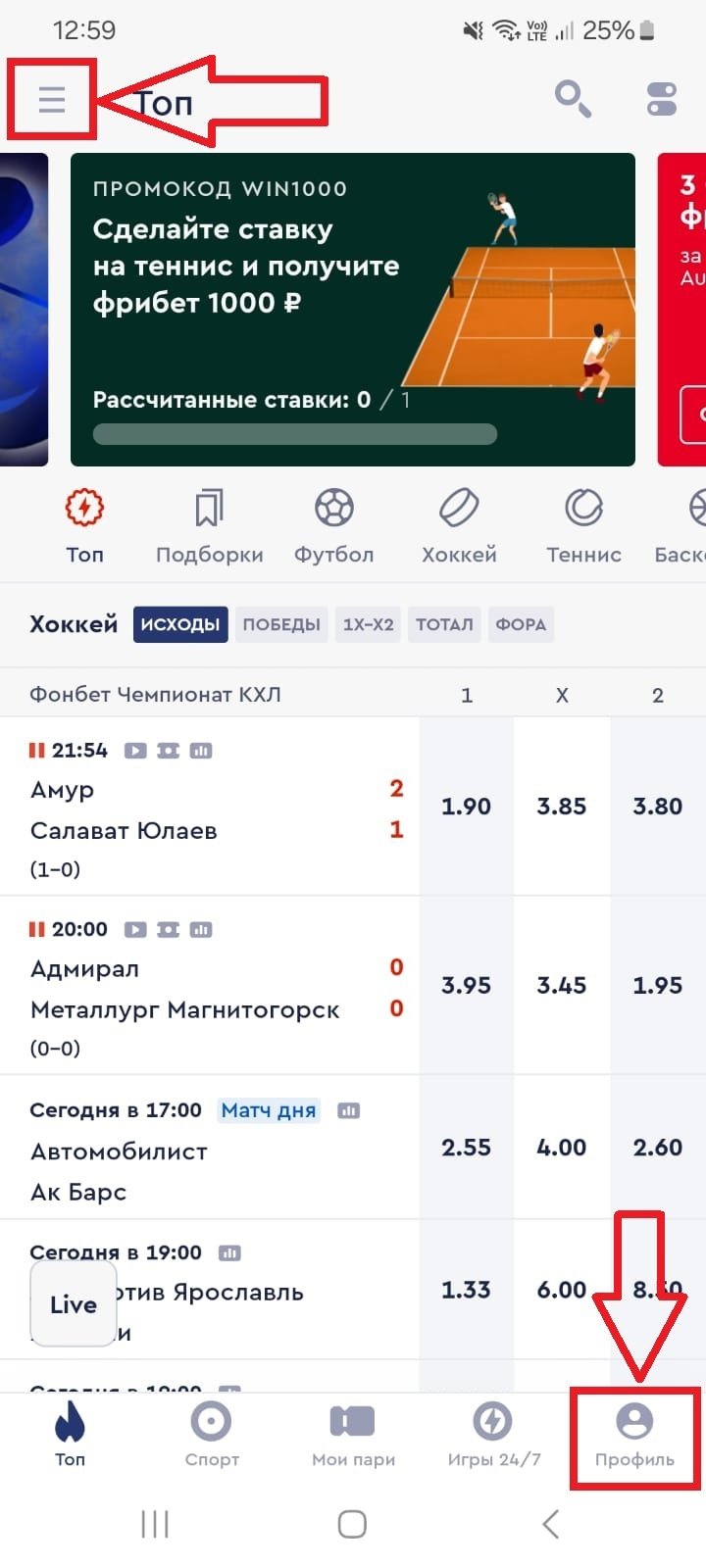Choose the ПОБЕДЫ market filter
This screenshot has width=706, height=1568.
pyautogui.click(x=281, y=624)
